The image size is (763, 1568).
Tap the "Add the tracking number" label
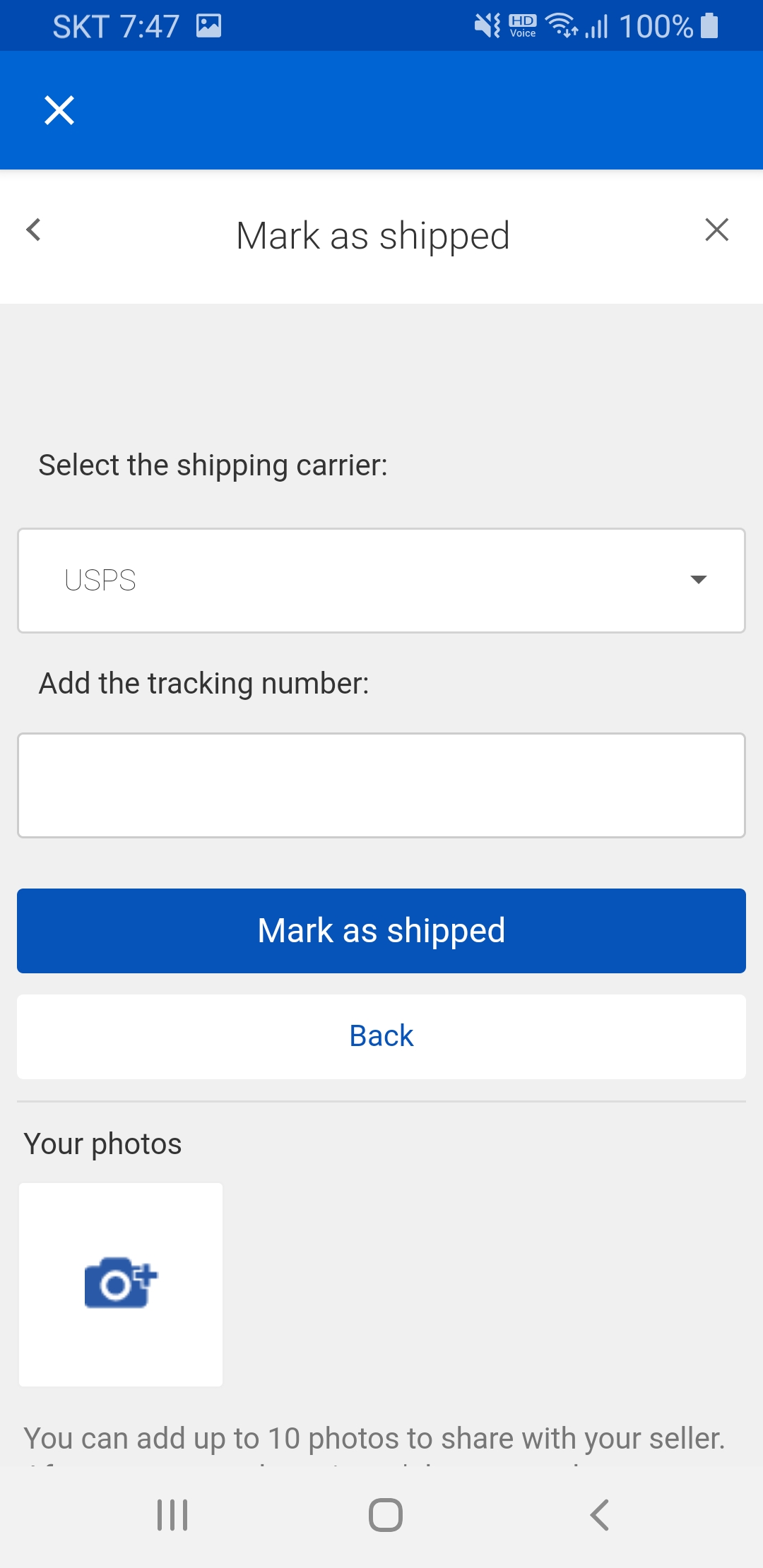204,684
